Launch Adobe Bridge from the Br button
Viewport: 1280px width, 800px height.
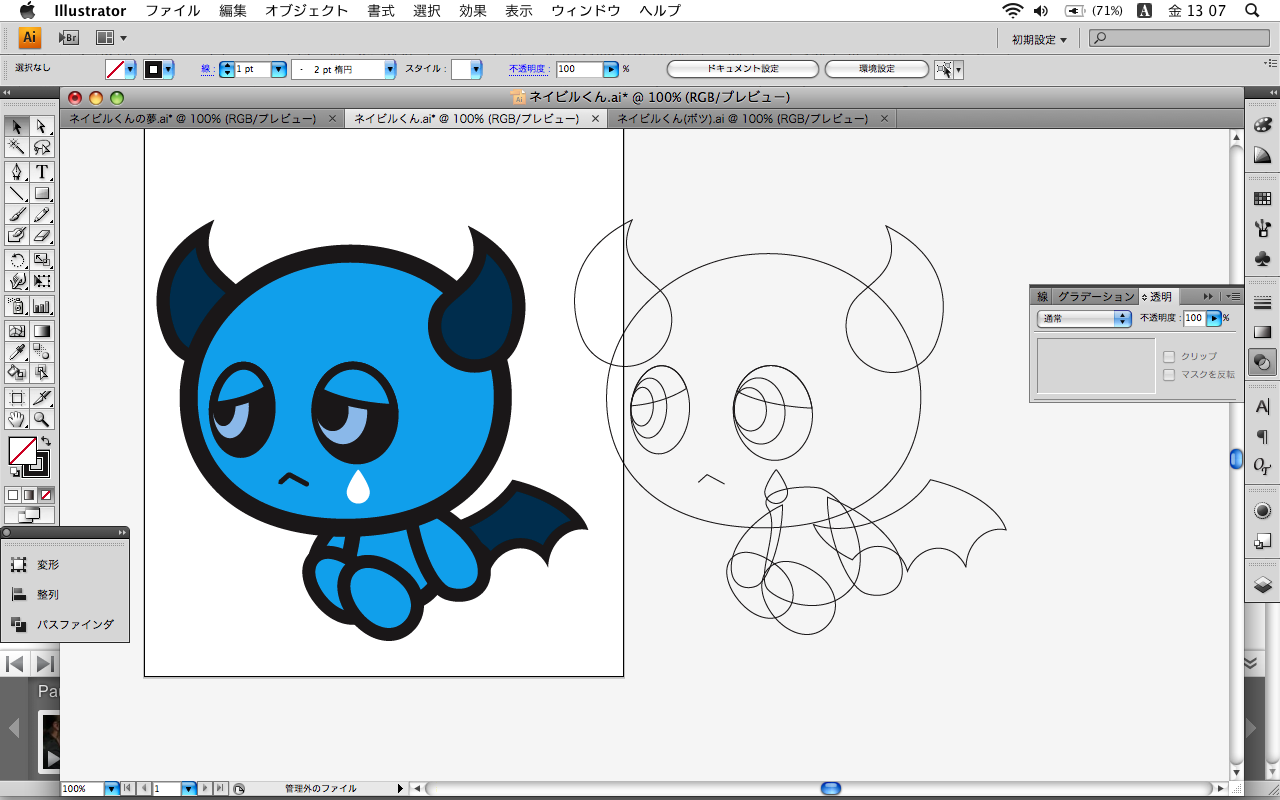coord(69,38)
